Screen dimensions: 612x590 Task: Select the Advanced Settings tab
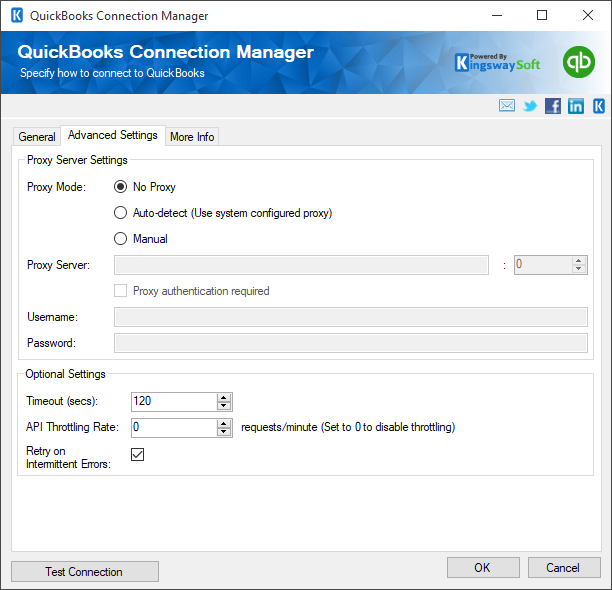click(113, 135)
